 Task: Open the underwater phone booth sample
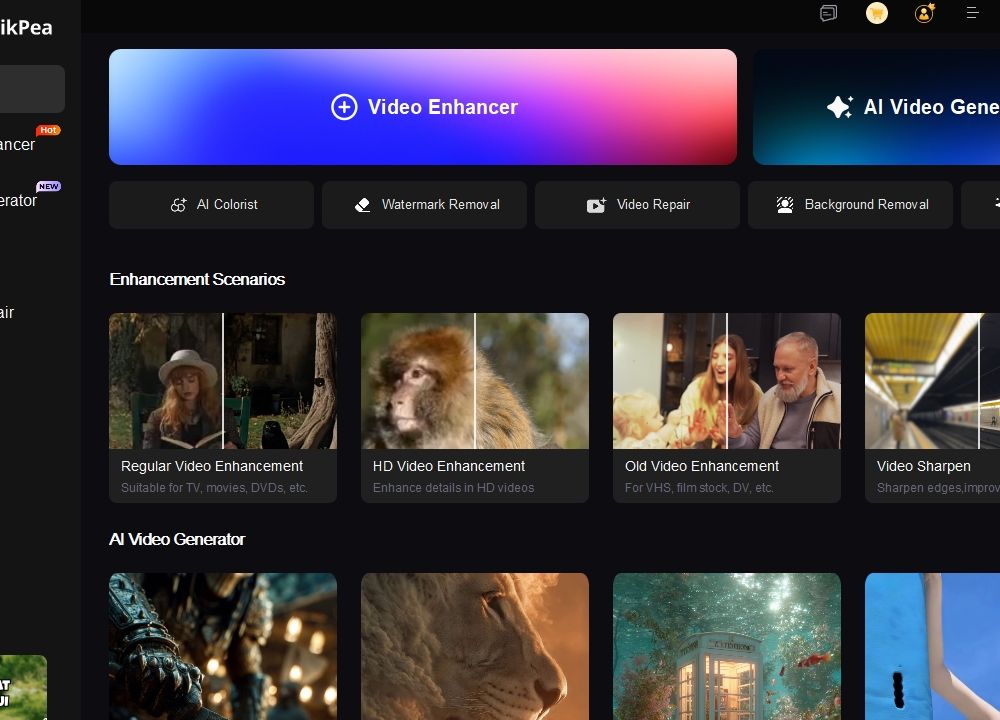[726, 647]
